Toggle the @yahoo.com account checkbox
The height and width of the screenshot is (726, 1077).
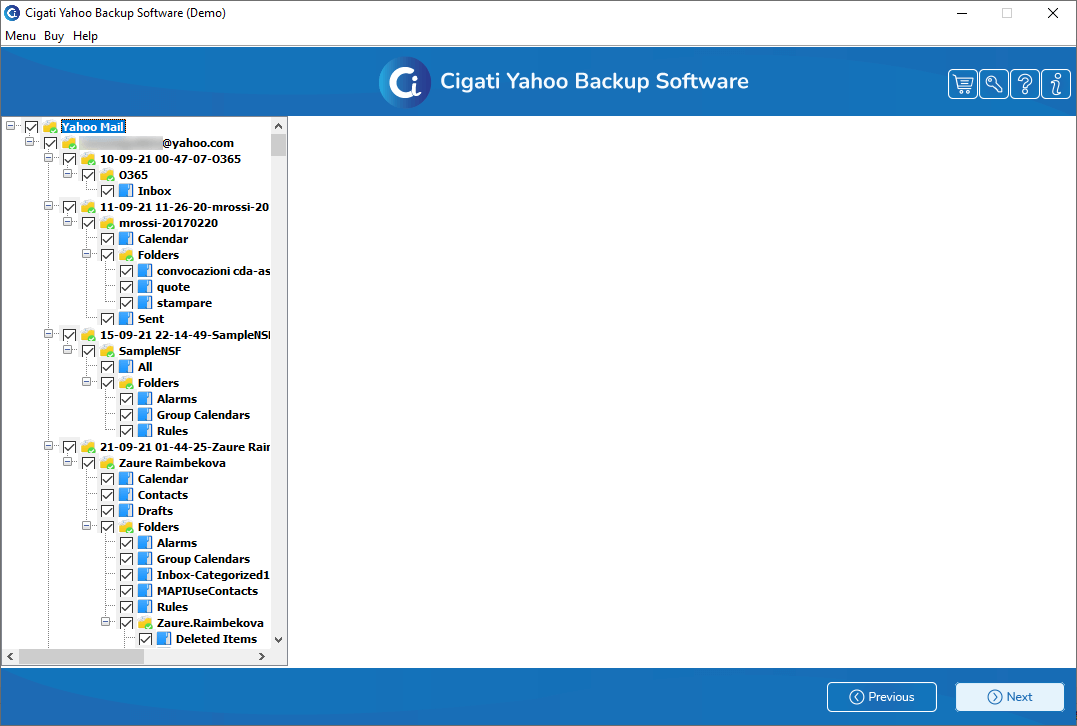50,143
